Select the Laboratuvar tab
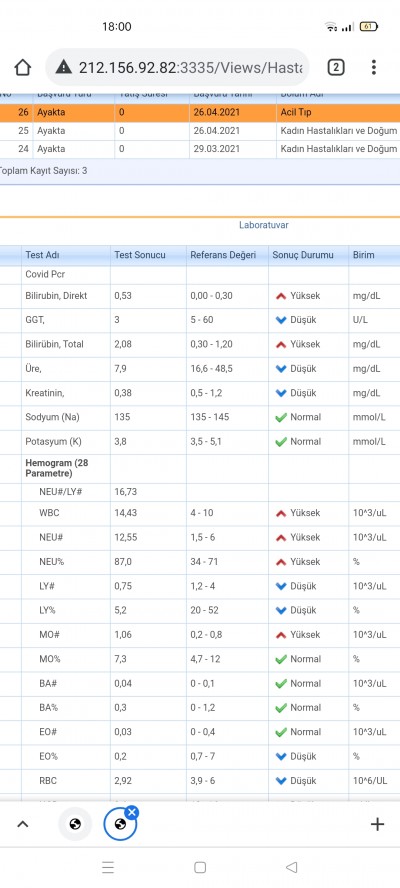 263,225
